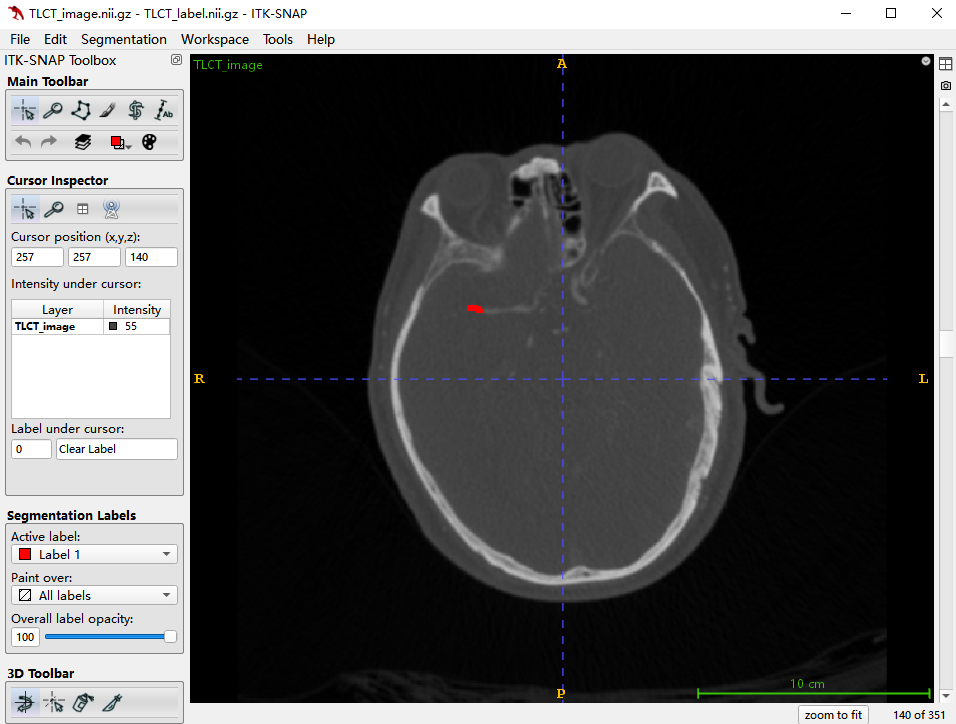
Task: Select the Paintbrush tool in Main Toolbar
Action: pyautogui.click(x=108, y=111)
